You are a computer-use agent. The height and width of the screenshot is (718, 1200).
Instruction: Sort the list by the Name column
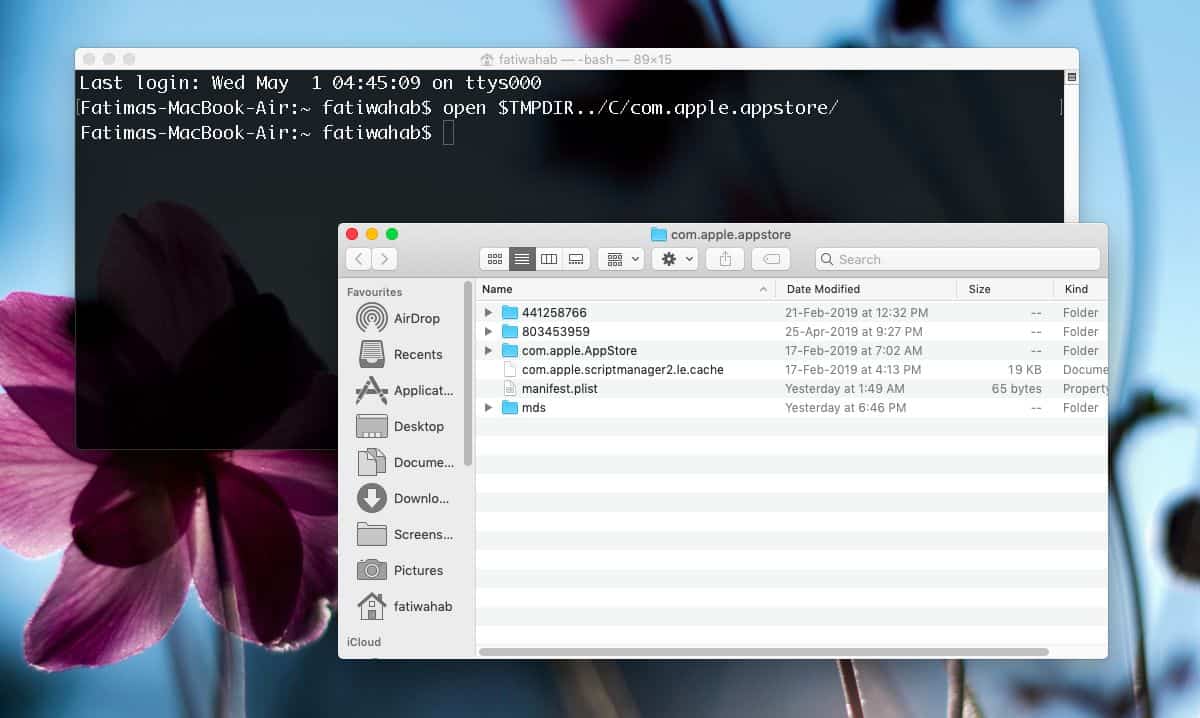626,289
